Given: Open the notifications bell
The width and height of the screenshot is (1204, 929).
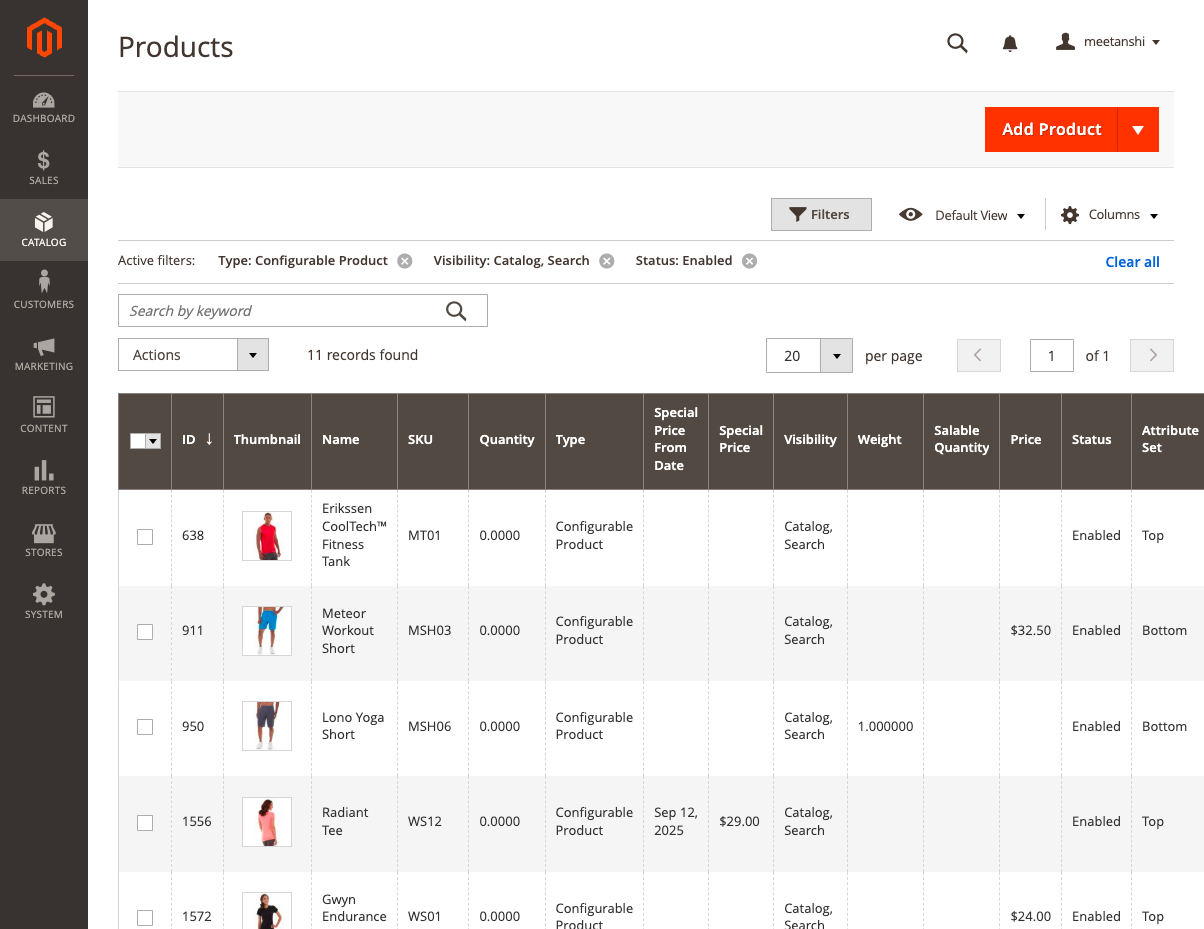Looking at the screenshot, I should pyautogui.click(x=1010, y=43).
